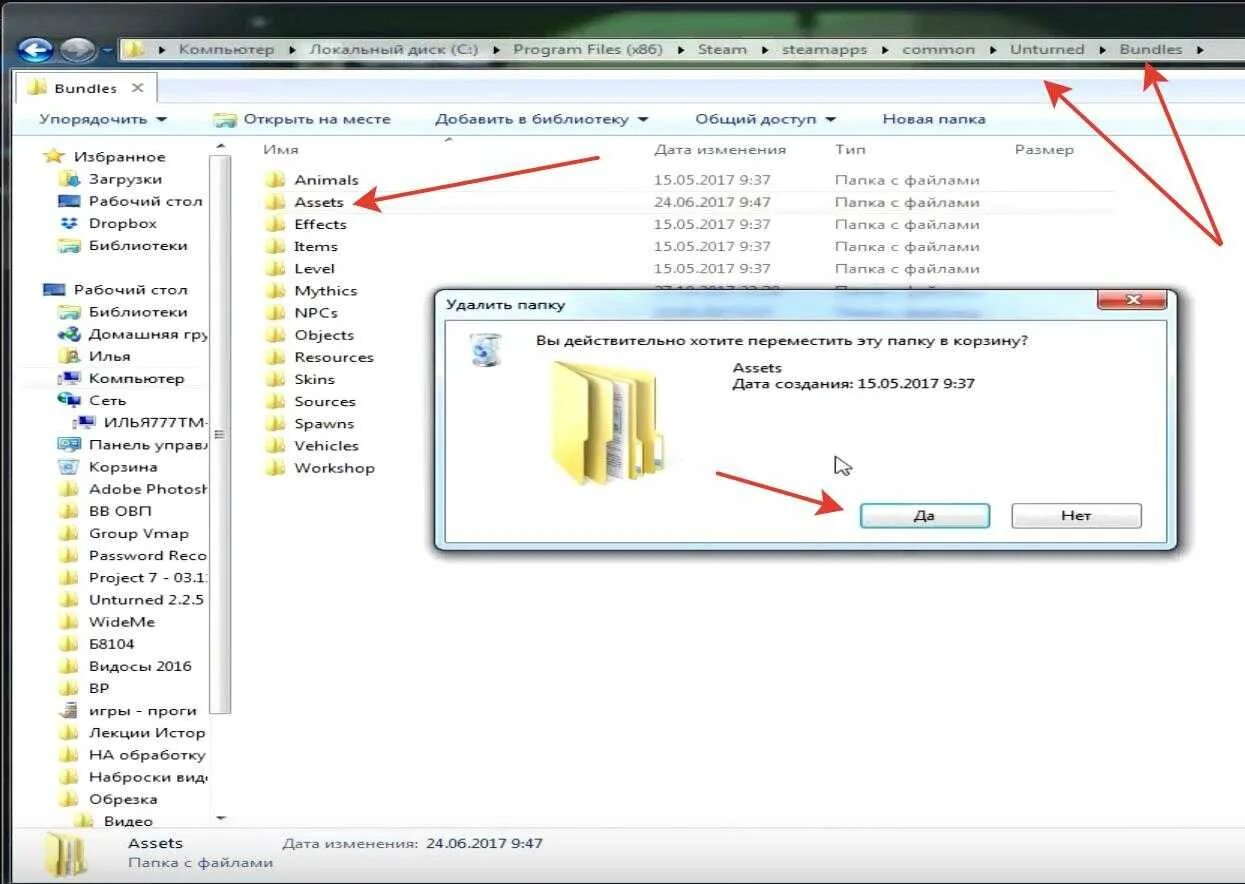Open the Animals folder icon
The image size is (1245, 884).
(x=276, y=180)
